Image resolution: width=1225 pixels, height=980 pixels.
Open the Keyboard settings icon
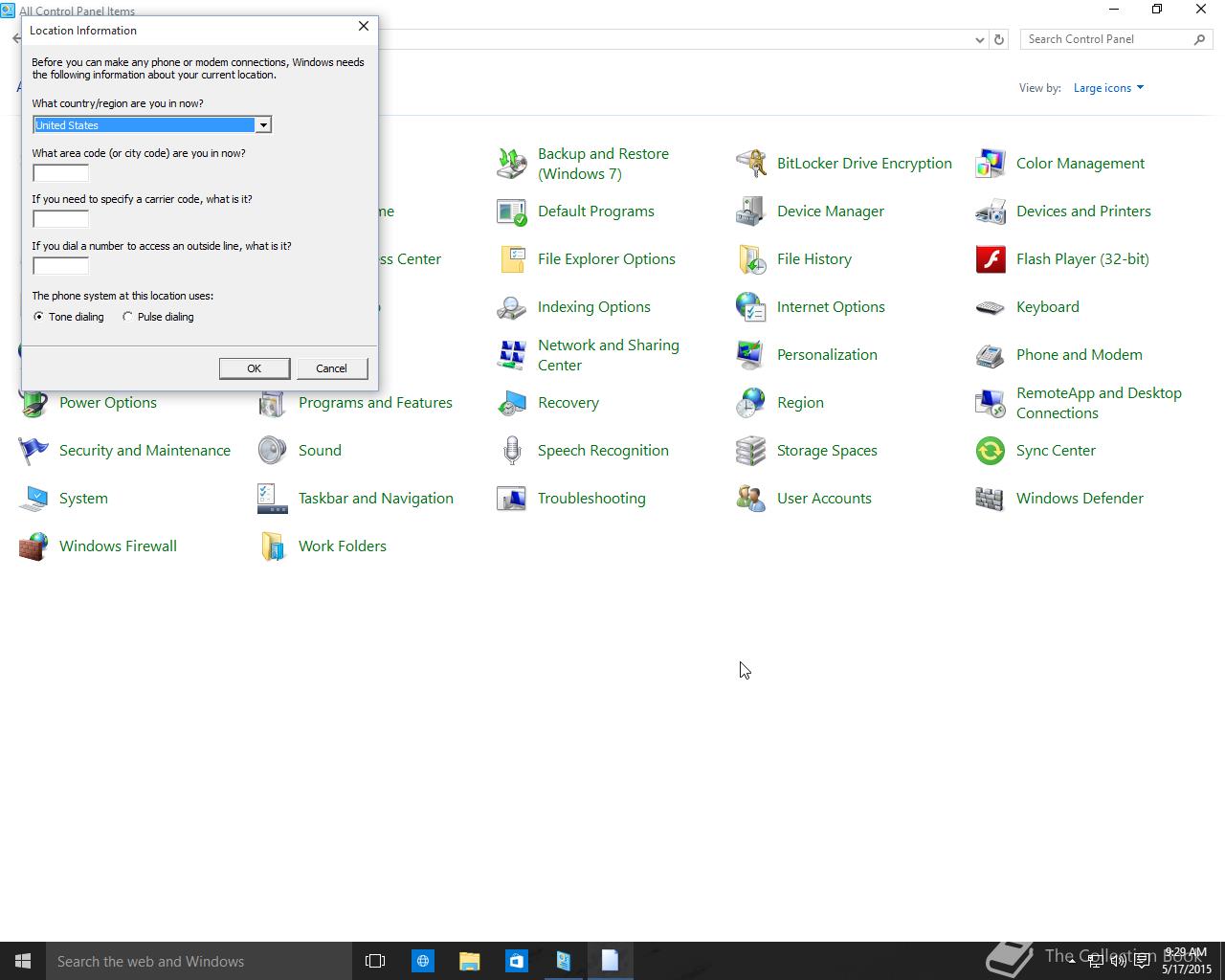[991, 307]
